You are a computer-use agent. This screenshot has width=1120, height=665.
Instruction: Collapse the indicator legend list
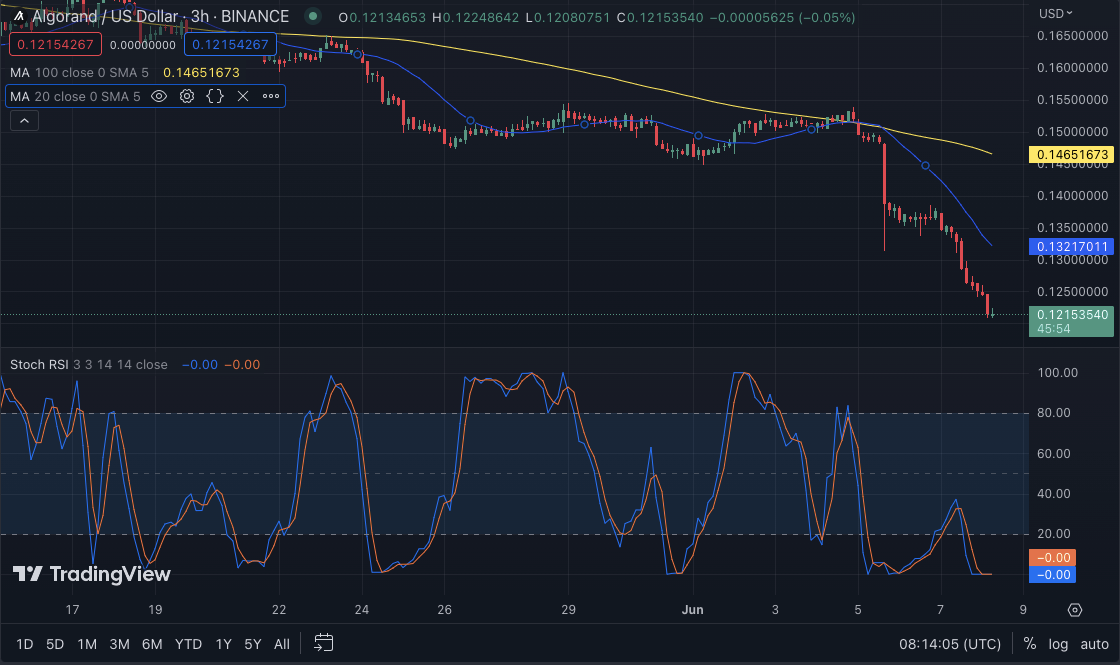(24, 121)
